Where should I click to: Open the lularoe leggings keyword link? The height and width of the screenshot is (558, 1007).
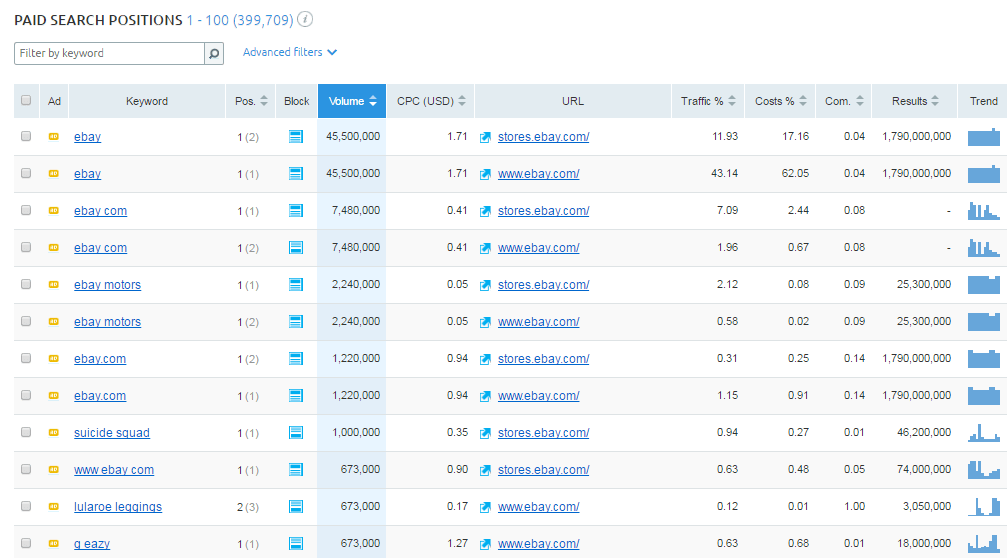click(118, 507)
